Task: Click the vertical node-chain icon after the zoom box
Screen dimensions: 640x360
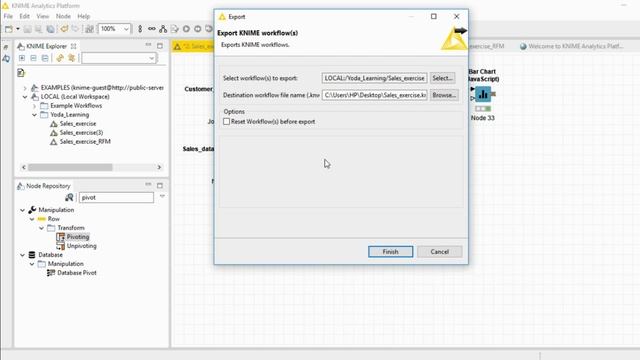Action: 140,29
